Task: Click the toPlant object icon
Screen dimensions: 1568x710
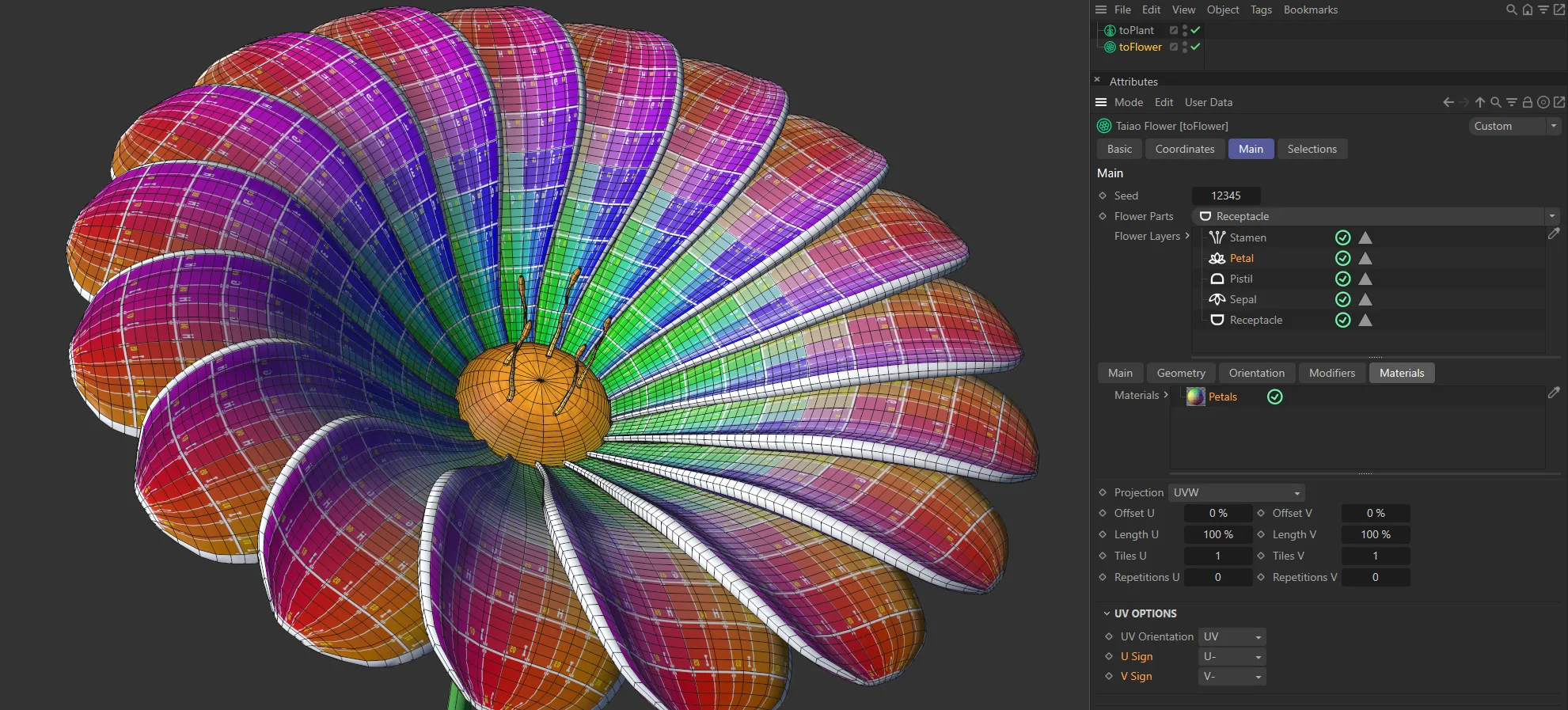Action: pyautogui.click(x=1110, y=30)
